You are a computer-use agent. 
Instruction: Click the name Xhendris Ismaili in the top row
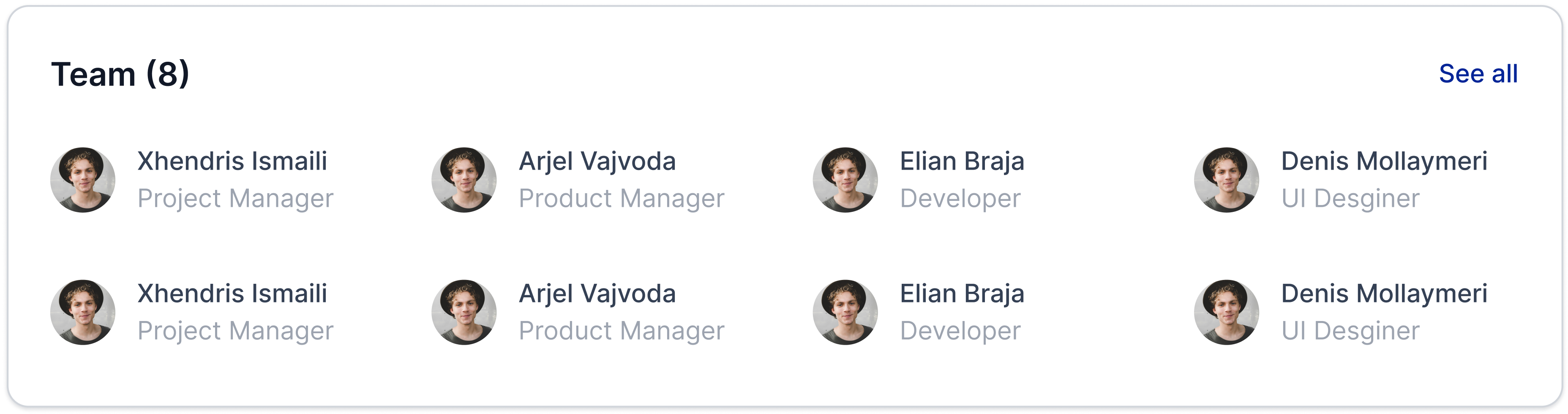click(232, 162)
